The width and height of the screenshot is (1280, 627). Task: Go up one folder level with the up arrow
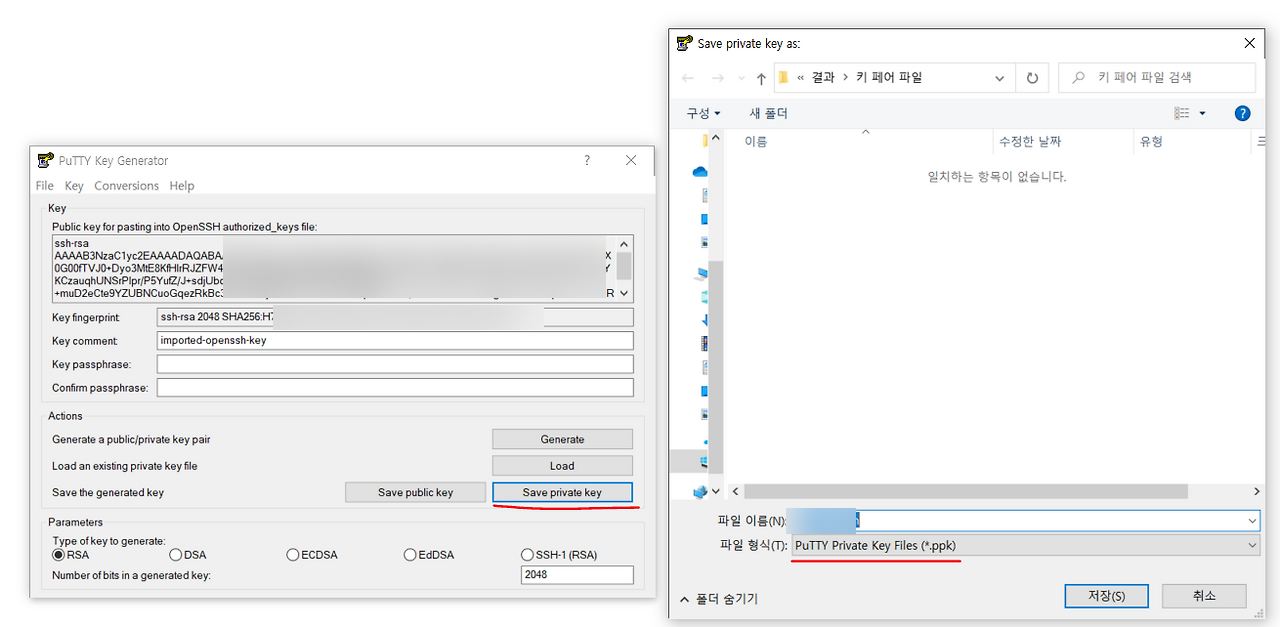coord(761,78)
